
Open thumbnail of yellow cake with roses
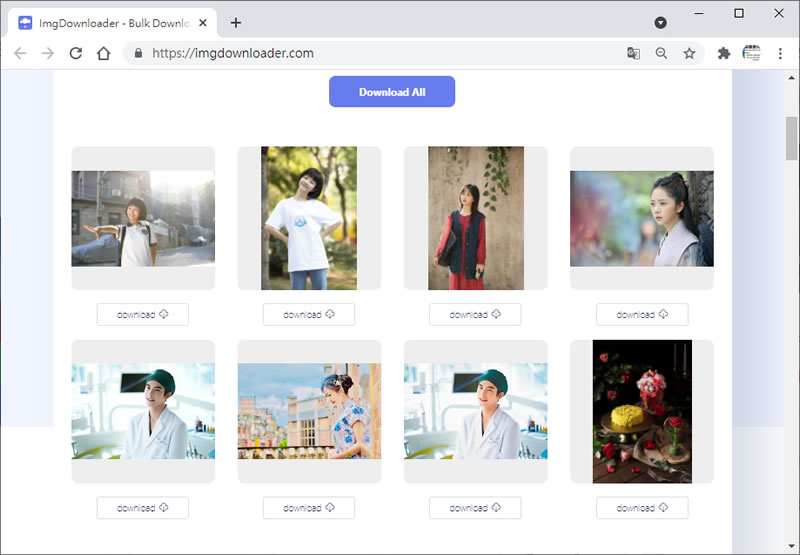point(642,411)
